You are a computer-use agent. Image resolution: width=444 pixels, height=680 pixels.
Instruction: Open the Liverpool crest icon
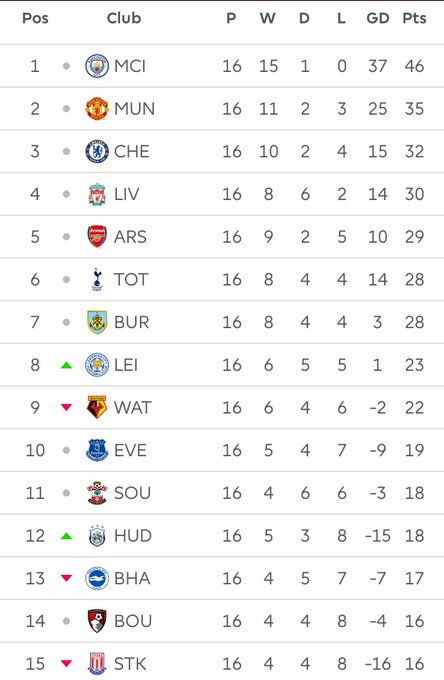pyautogui.click(x=97, y=194)
